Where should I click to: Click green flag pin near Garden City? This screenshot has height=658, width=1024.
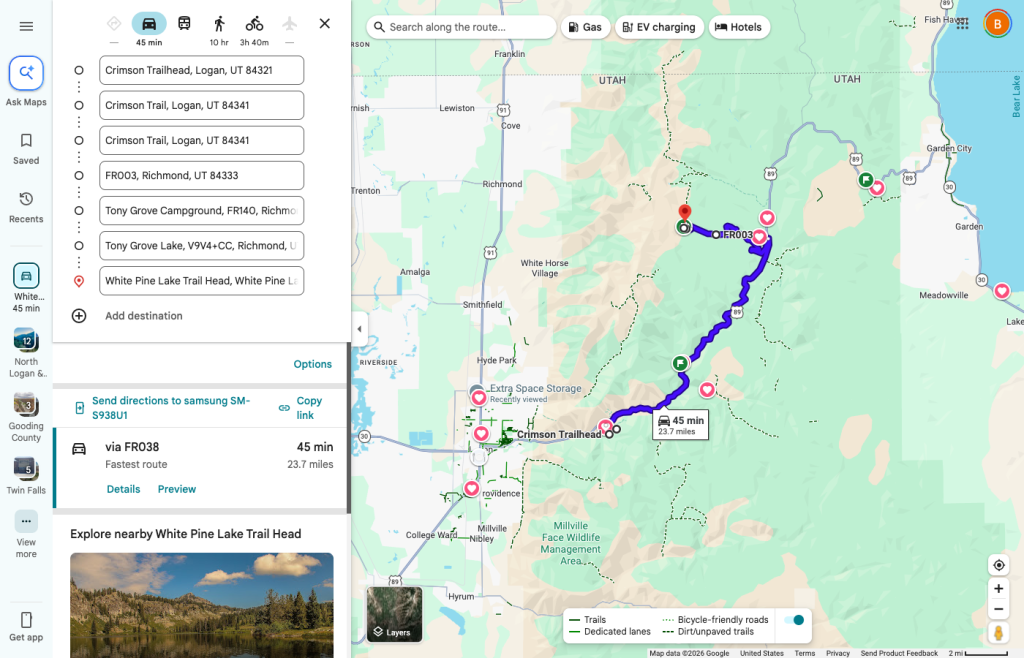865,179
